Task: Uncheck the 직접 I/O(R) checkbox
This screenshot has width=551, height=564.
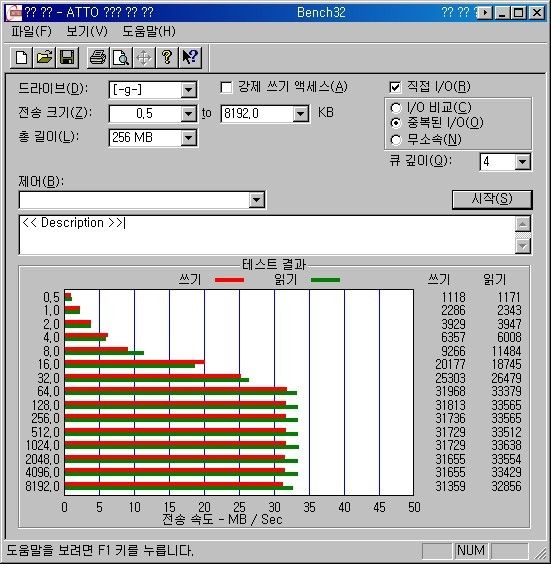Action: point(395,87)
